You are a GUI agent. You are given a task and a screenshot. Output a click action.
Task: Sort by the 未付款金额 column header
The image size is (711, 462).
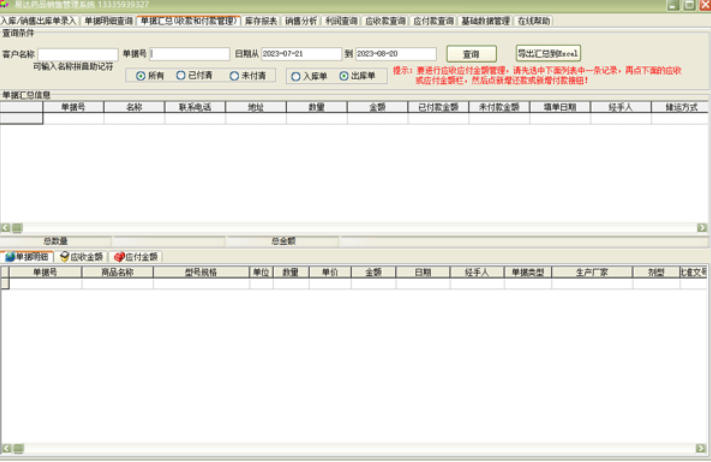coord(499,107)
